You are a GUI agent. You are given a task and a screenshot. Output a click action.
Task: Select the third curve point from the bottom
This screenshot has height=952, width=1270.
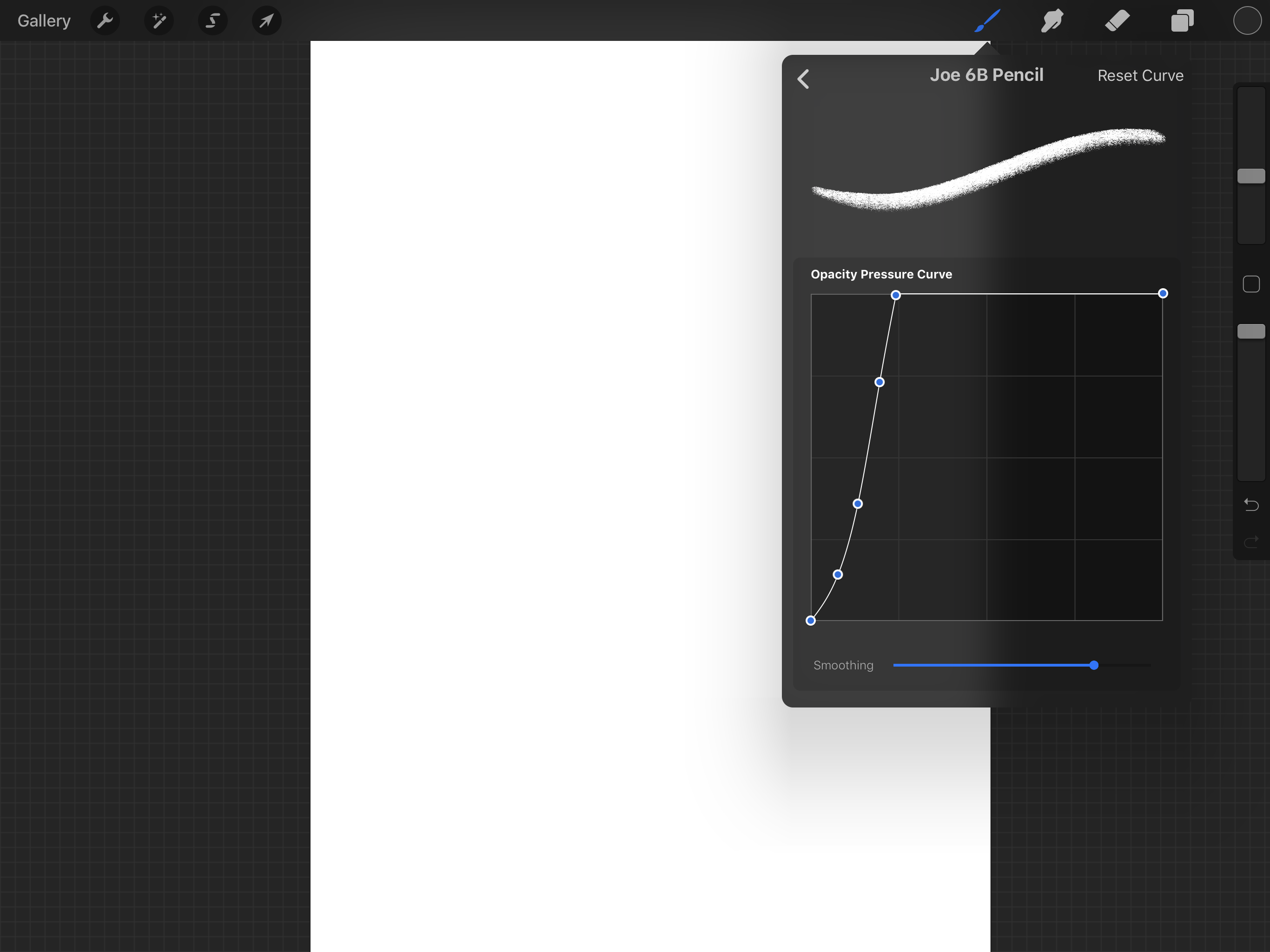(857, 503)
